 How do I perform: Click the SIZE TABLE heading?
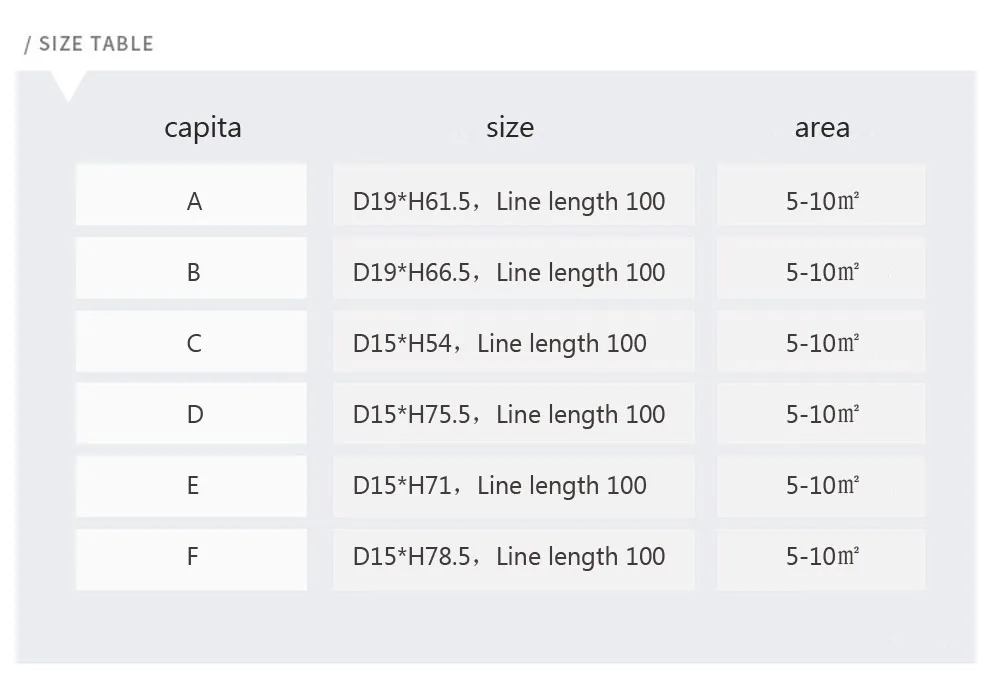[90, 44]
